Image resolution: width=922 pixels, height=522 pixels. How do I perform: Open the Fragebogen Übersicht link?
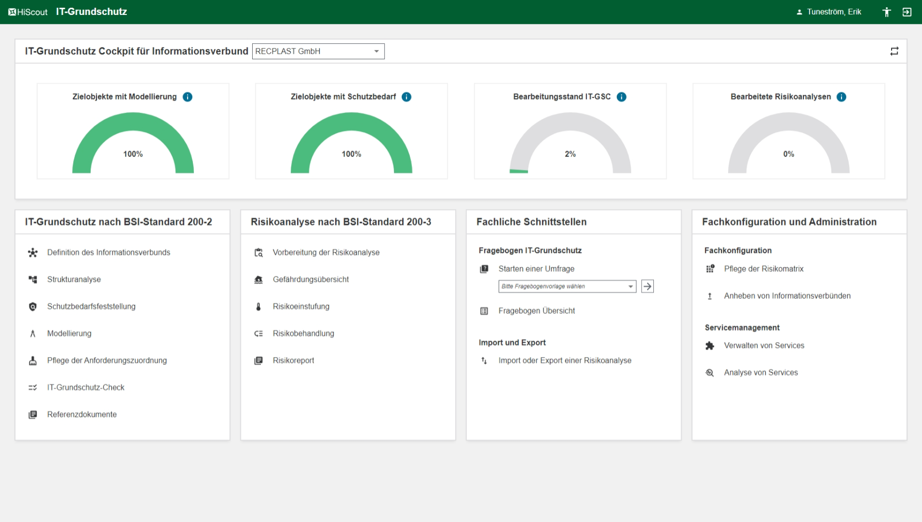click(537, 311)
